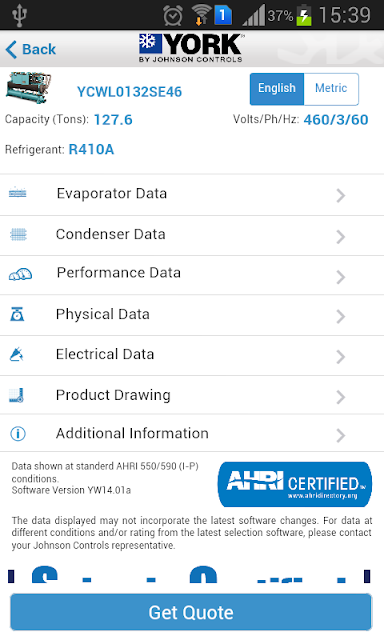Open Additional Information section
Image resolution: width=384 pixels, height=640 pixels.
click(x=192, y=433)
